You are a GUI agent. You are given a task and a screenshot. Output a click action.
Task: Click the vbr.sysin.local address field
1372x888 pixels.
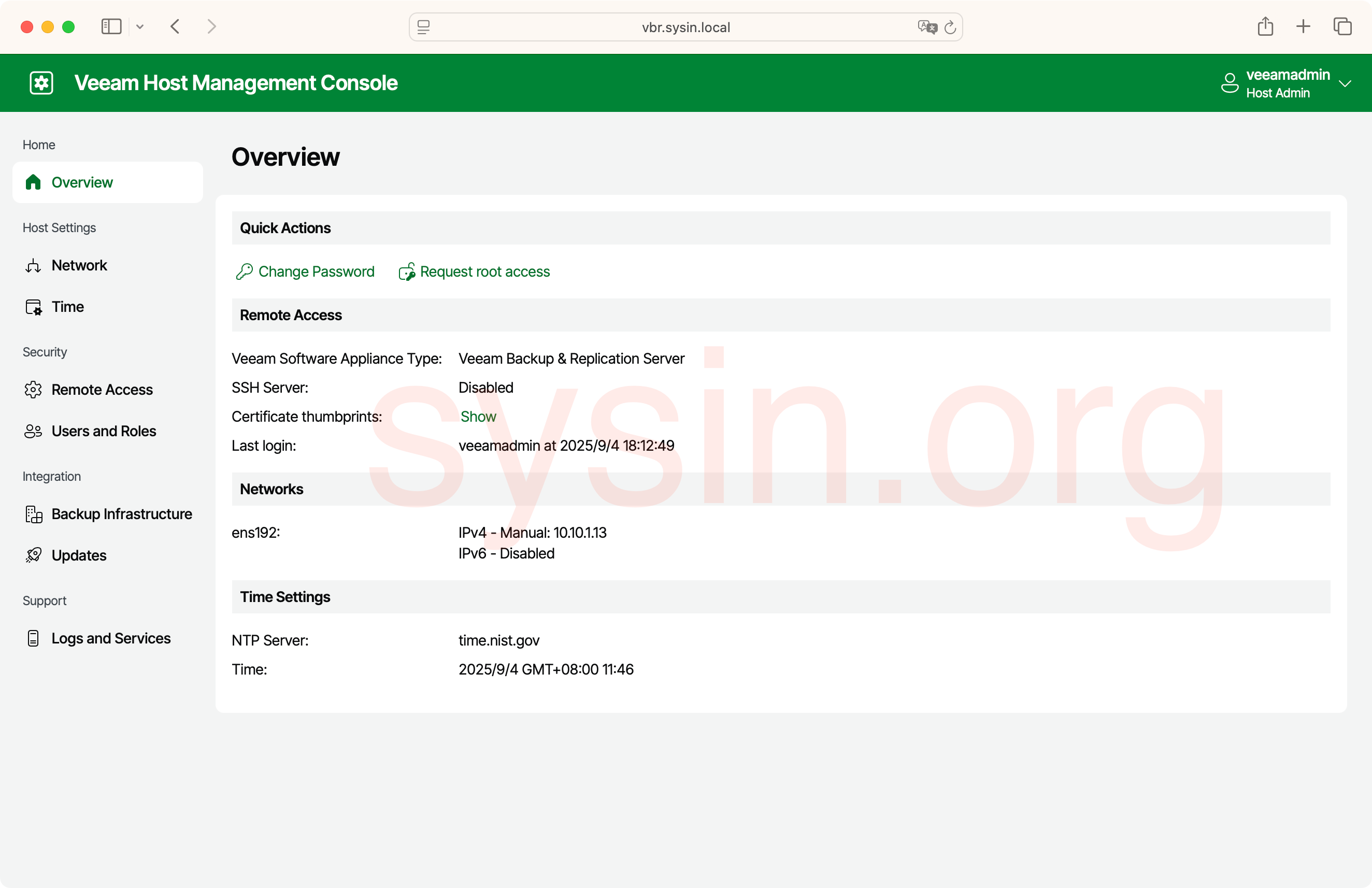tap(685, 27)
